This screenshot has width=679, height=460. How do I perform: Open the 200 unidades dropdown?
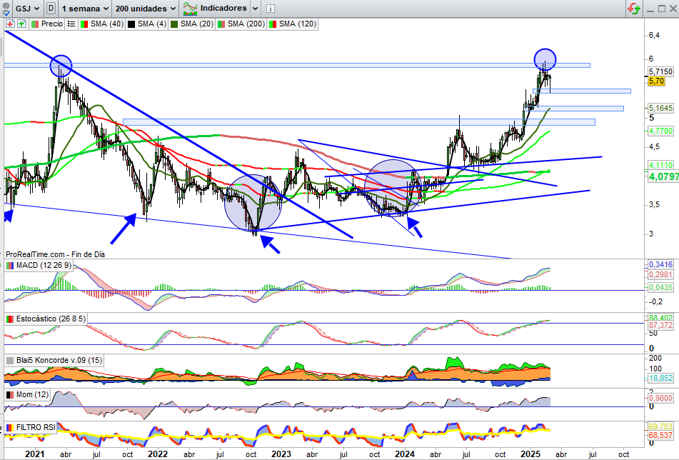click(x=146, y=8)
